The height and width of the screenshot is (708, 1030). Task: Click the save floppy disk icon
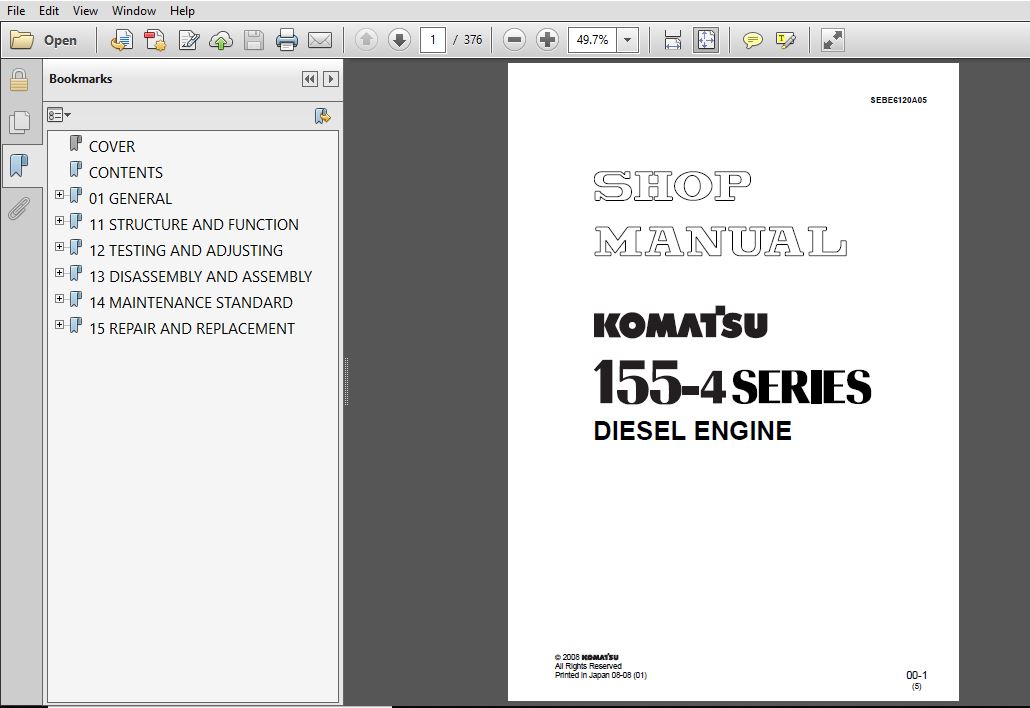point(254,40)
